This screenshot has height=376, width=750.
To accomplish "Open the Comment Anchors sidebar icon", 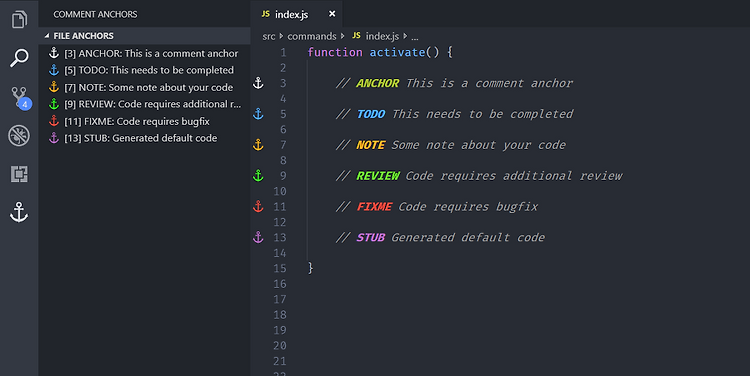I will pos(19,212).
